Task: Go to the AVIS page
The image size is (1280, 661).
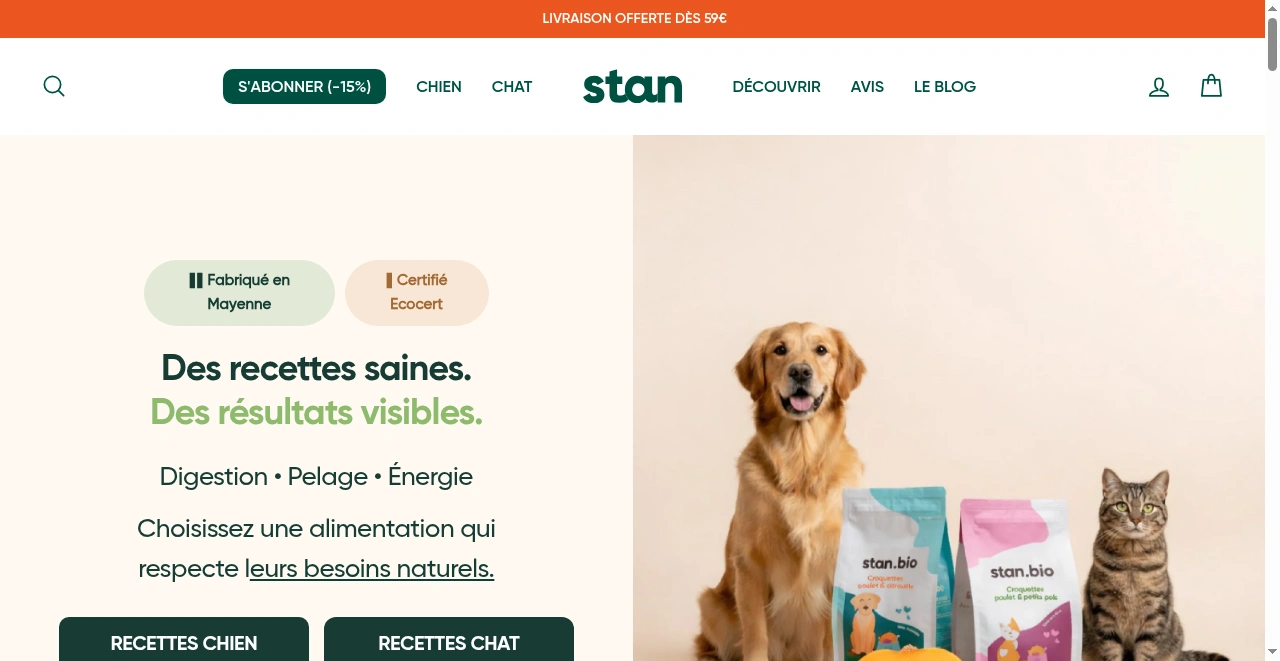Action: pos(867,87)
